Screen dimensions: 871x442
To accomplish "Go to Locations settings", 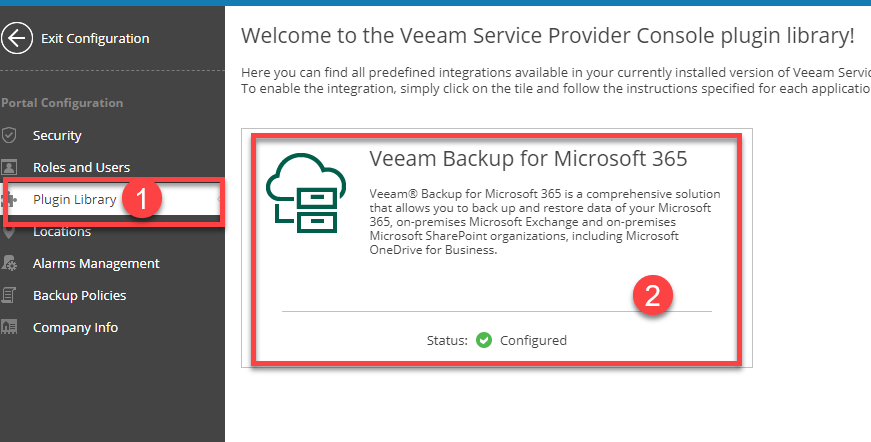I will [62, 232].
